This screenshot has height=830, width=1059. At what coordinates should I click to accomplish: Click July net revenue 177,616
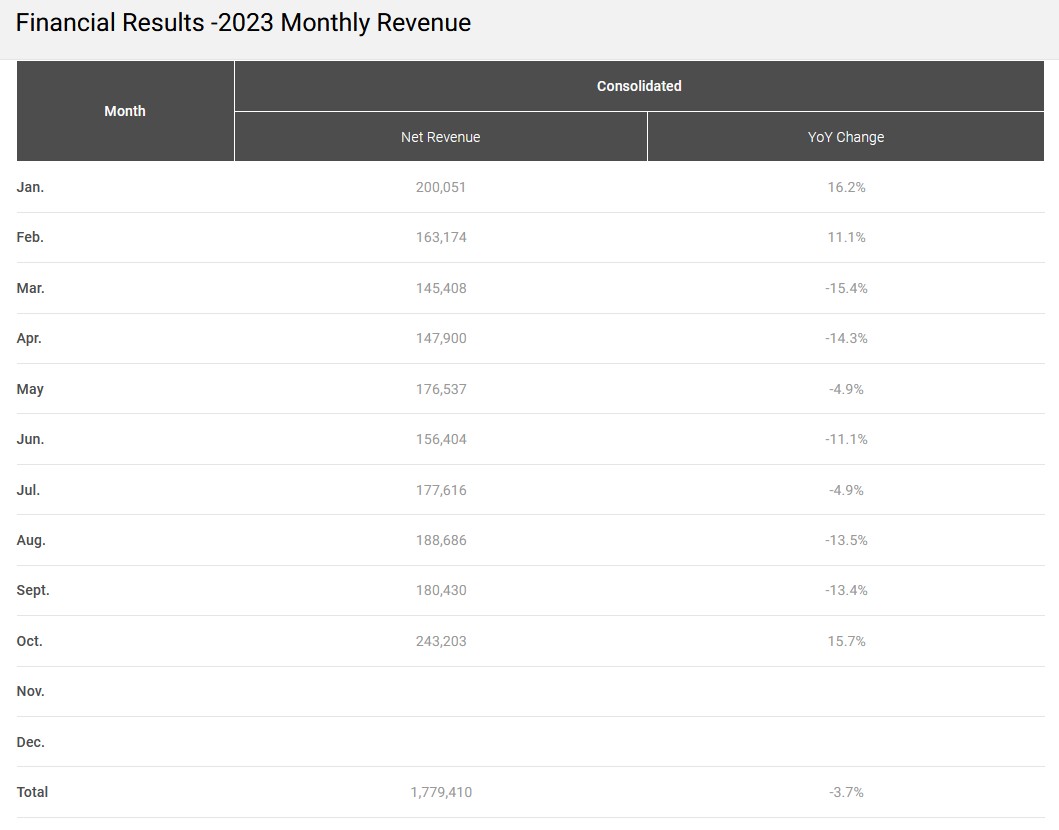pos(441,490)
